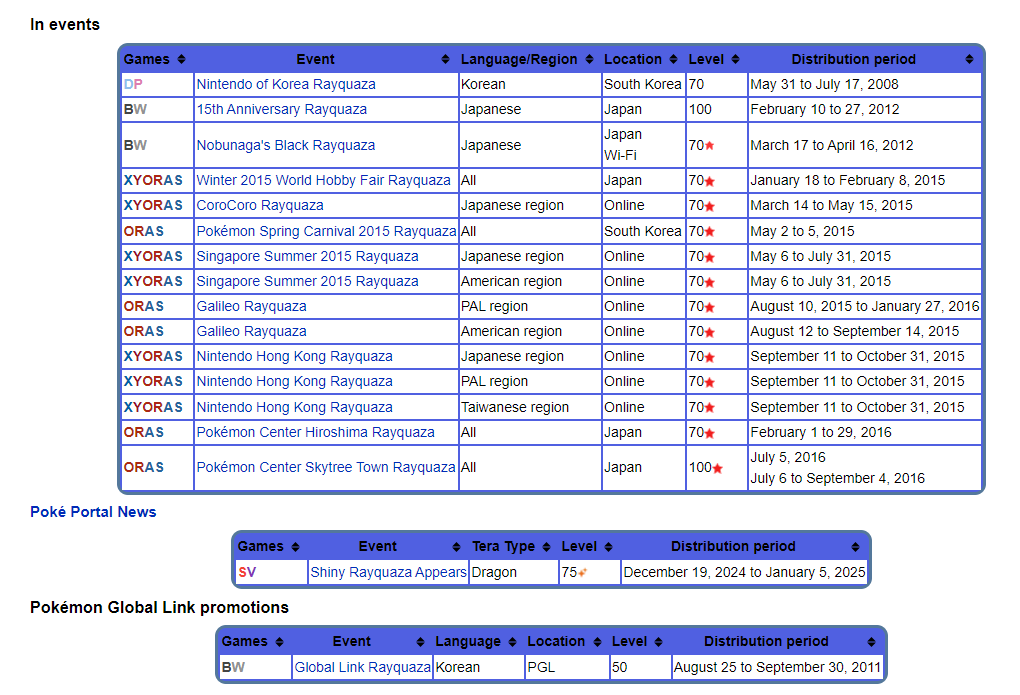1020x695 pixels.
Task: Click shiny star icon in Skytree Town row
Action: pos(718,468)
